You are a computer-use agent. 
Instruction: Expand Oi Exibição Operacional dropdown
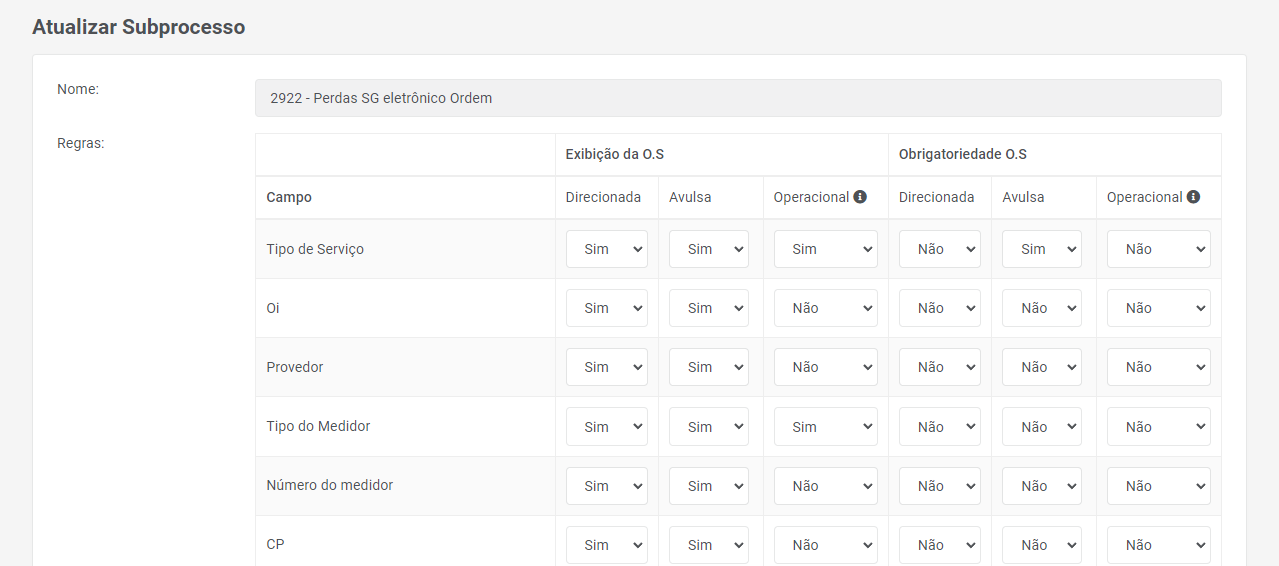click(x=825, y=308)
